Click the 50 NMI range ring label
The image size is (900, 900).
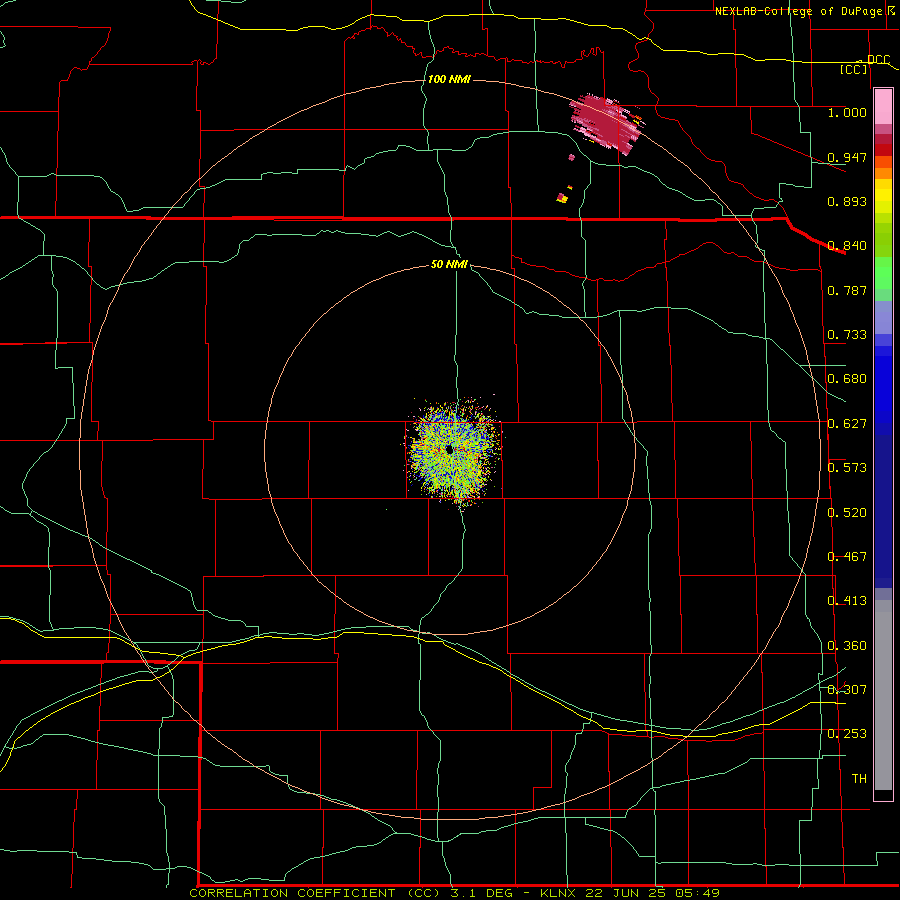point(449,264)
